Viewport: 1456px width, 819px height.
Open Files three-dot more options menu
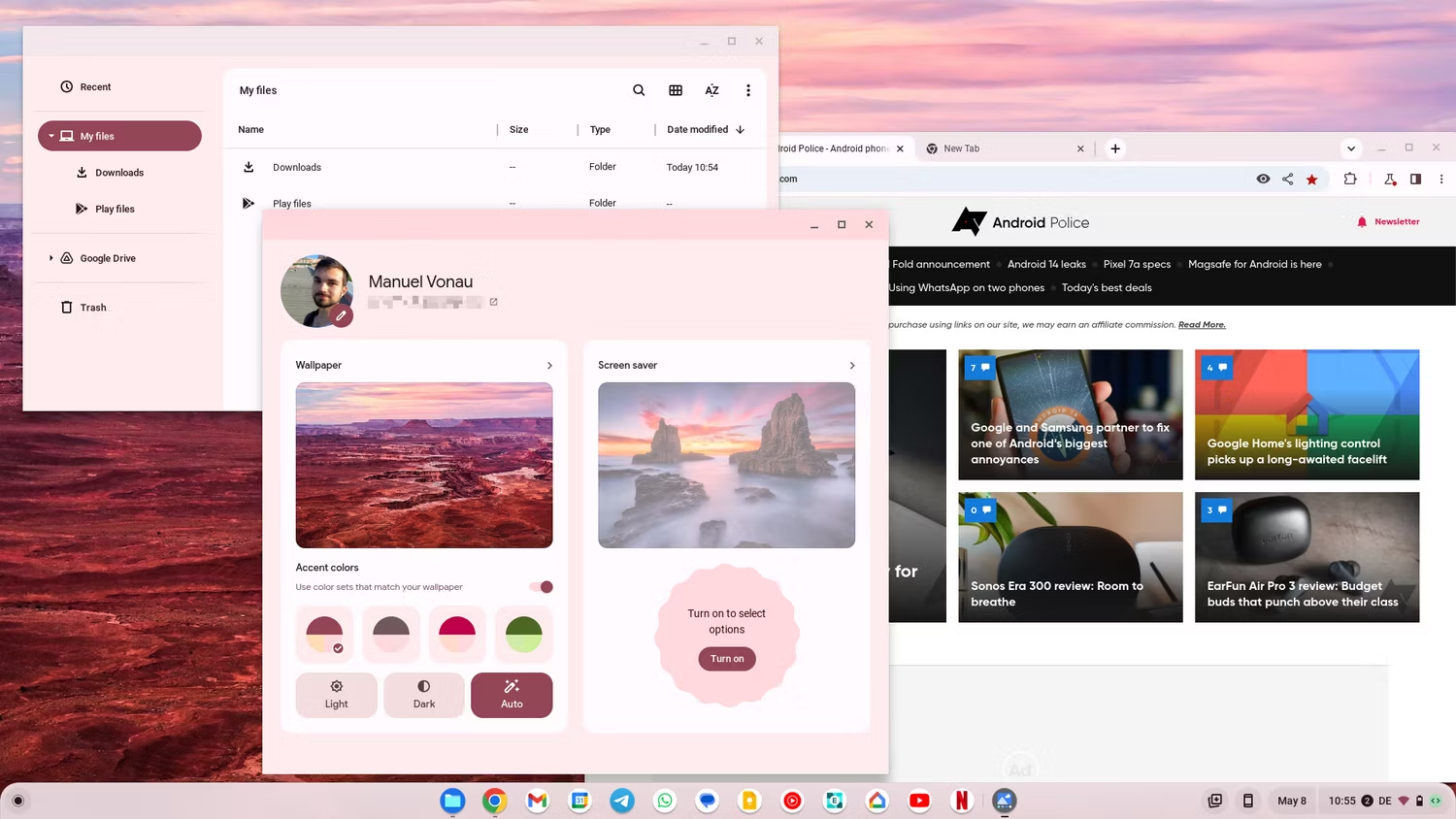pos(747,90)
